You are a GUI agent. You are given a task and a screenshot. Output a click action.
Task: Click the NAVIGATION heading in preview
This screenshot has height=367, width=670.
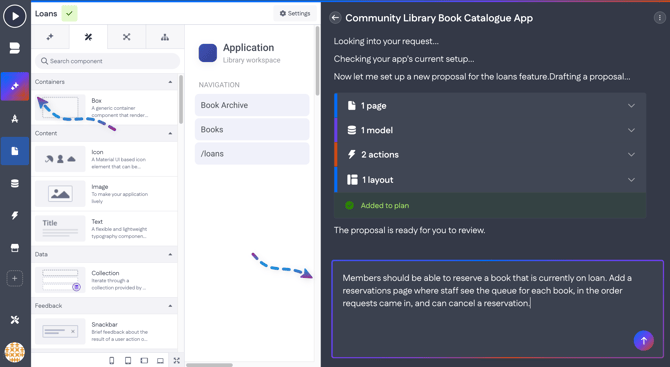click(219, 85)
